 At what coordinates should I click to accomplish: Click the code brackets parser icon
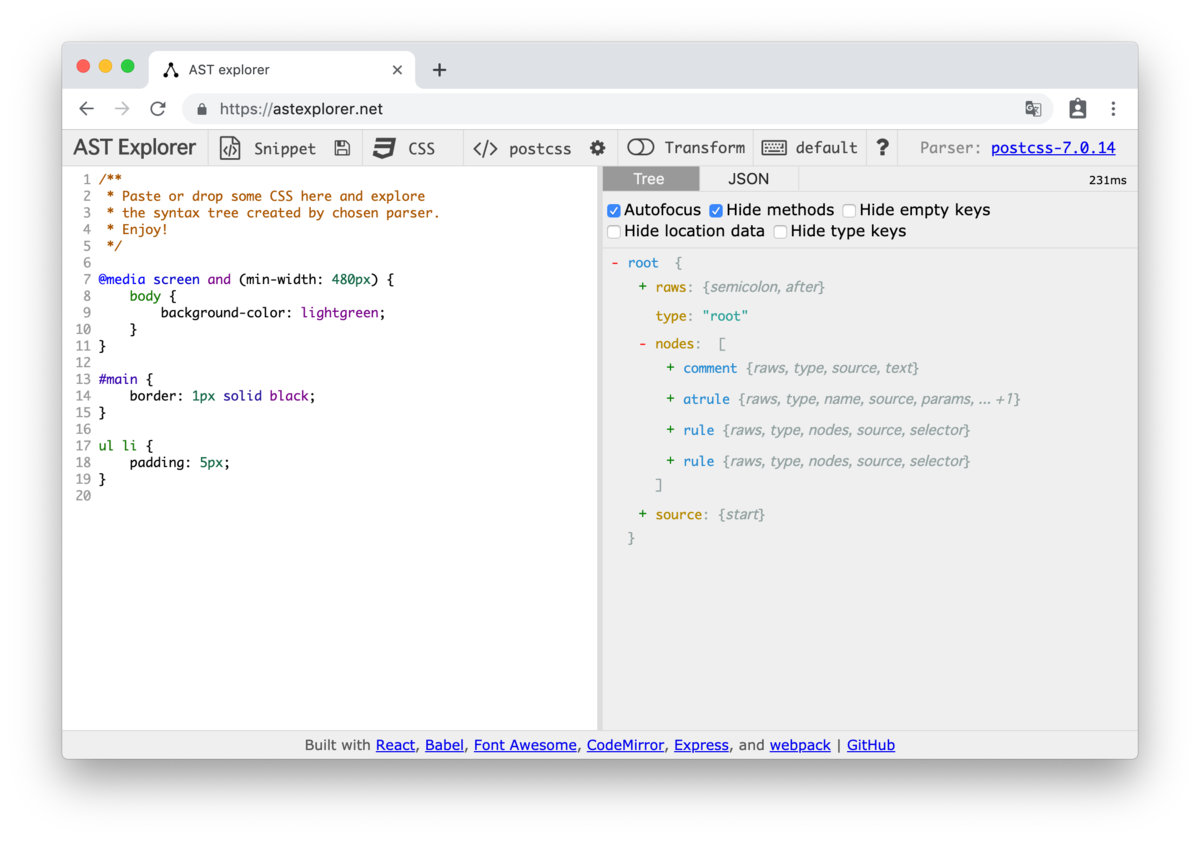(485, 148)
